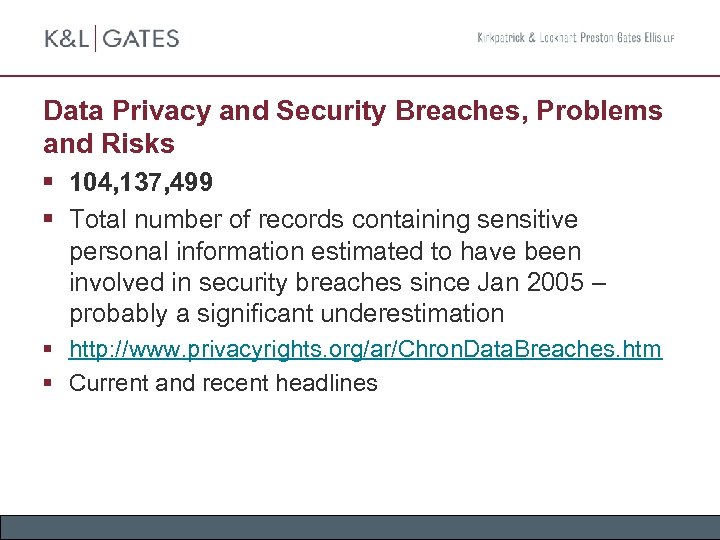Click the bullet marker before the hyperlink
This screenshot has height=540, width=720.
[50, 349]
